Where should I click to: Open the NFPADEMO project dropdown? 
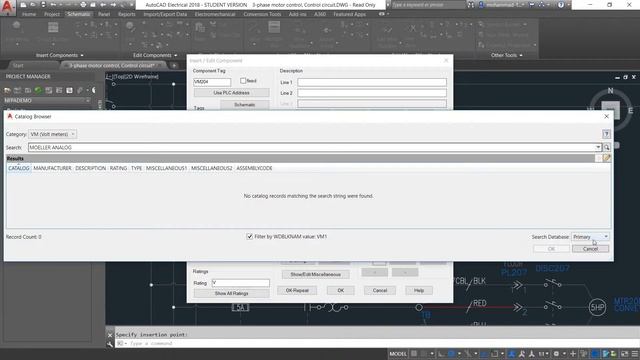pos(87,100)
